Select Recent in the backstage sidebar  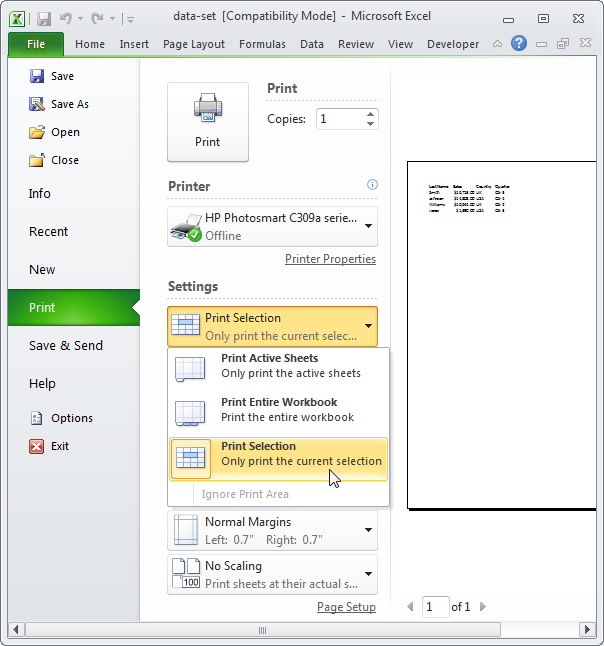[49, 232]
